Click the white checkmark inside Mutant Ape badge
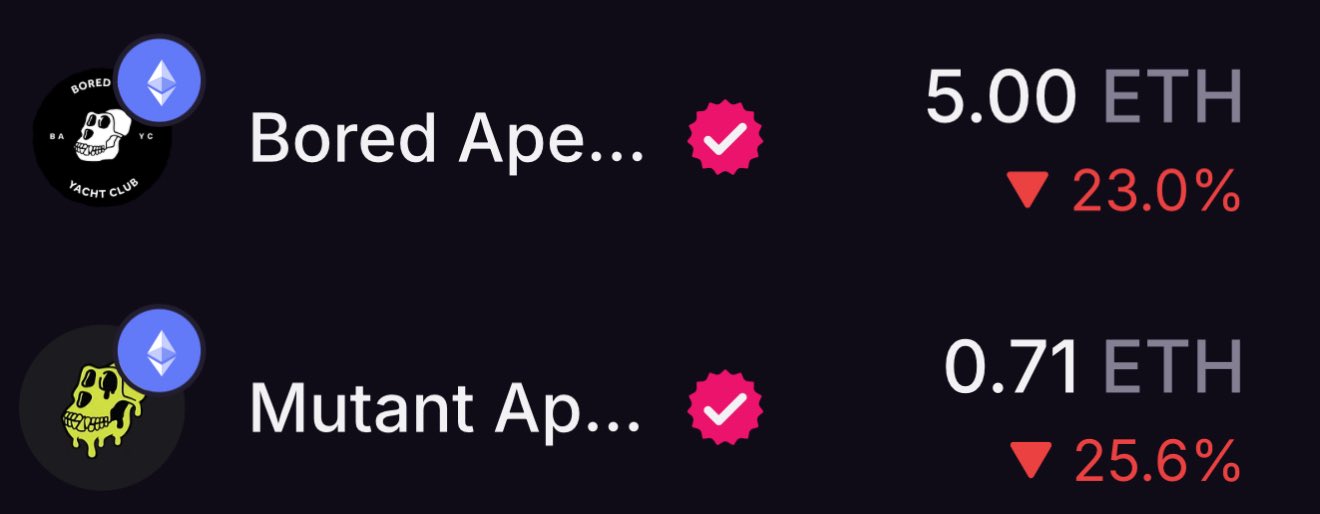Image resolution: width=1320 pixels, height=514 pixels. coord(725,406)
